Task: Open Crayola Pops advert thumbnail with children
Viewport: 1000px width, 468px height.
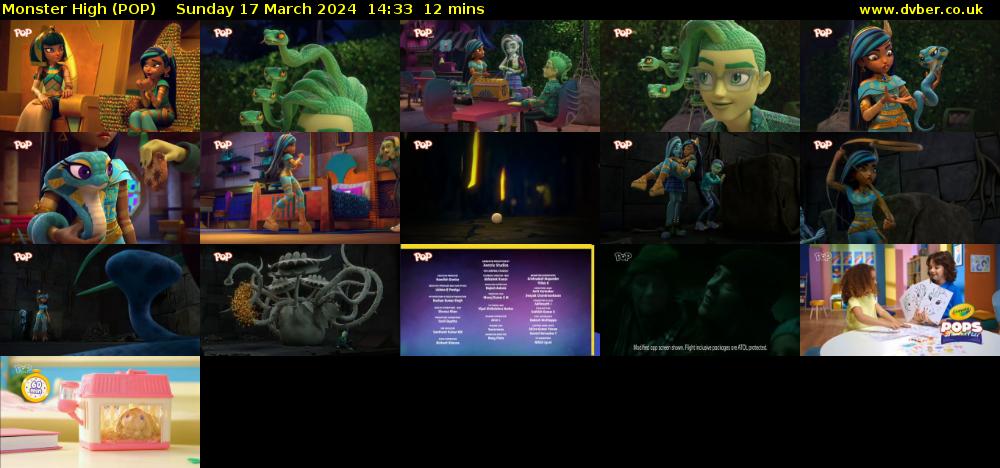Action: (900, 300)
